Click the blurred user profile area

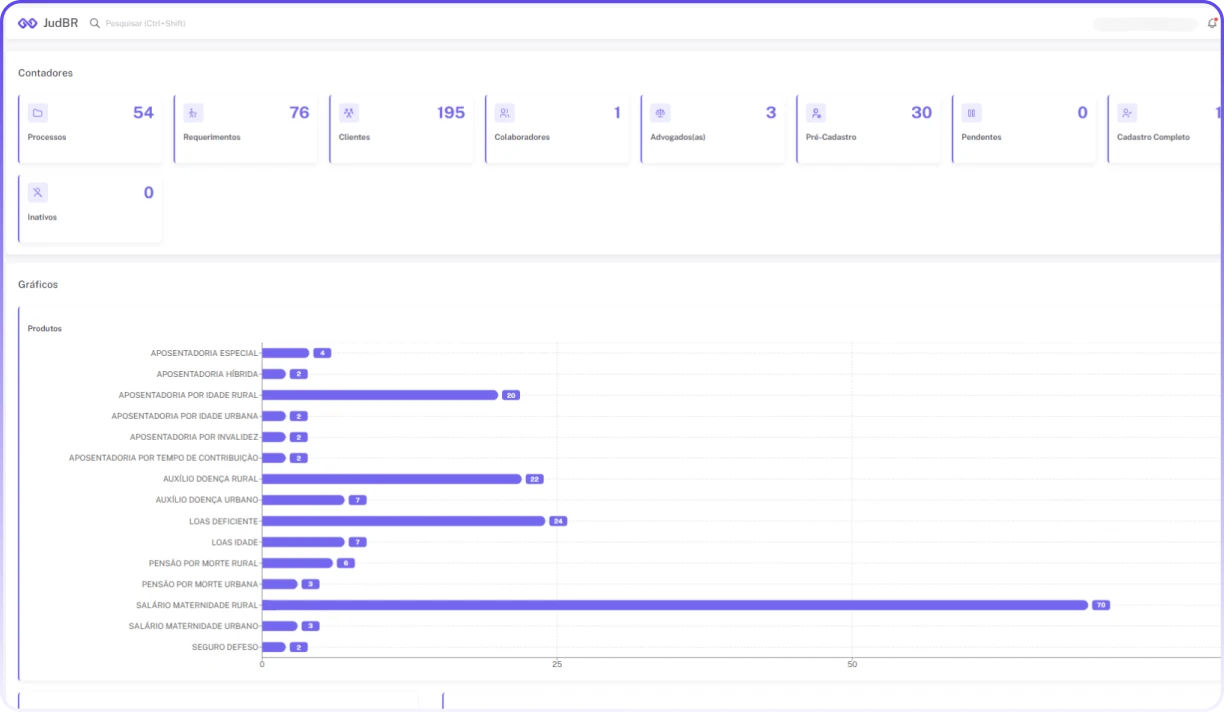(x=1145, y=24)
